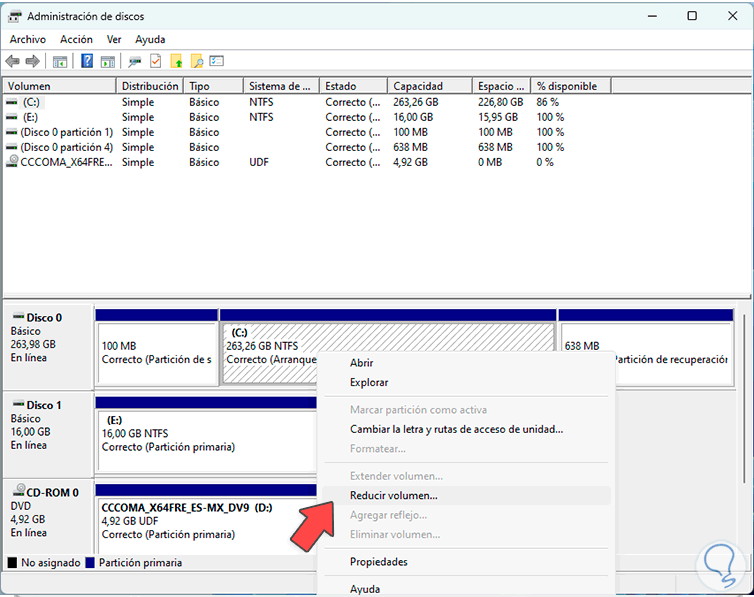Click the 15,95 GB free space cell
Viewport: 754px width, 597px height.
[x=498, y=117]
